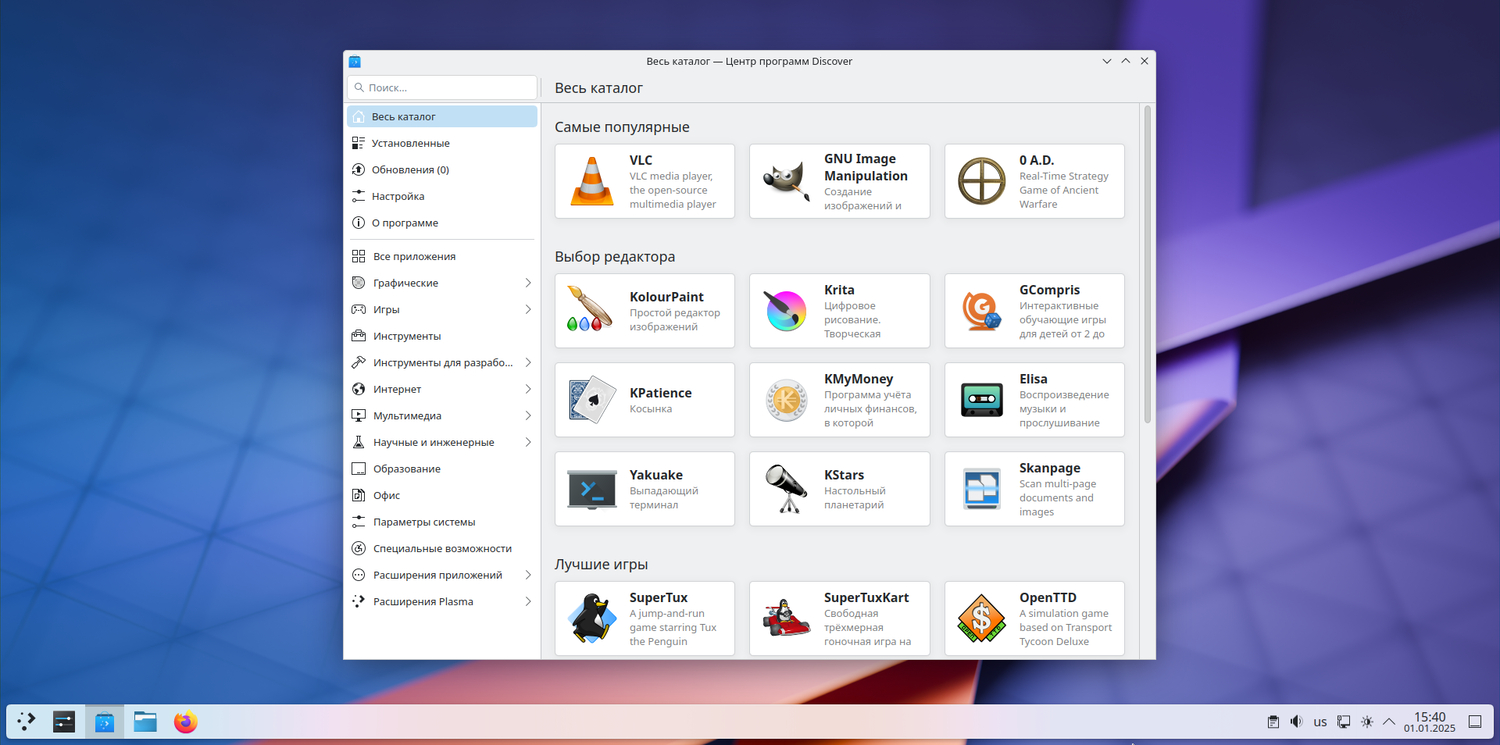Click the show desktop button

[1475, 722]
